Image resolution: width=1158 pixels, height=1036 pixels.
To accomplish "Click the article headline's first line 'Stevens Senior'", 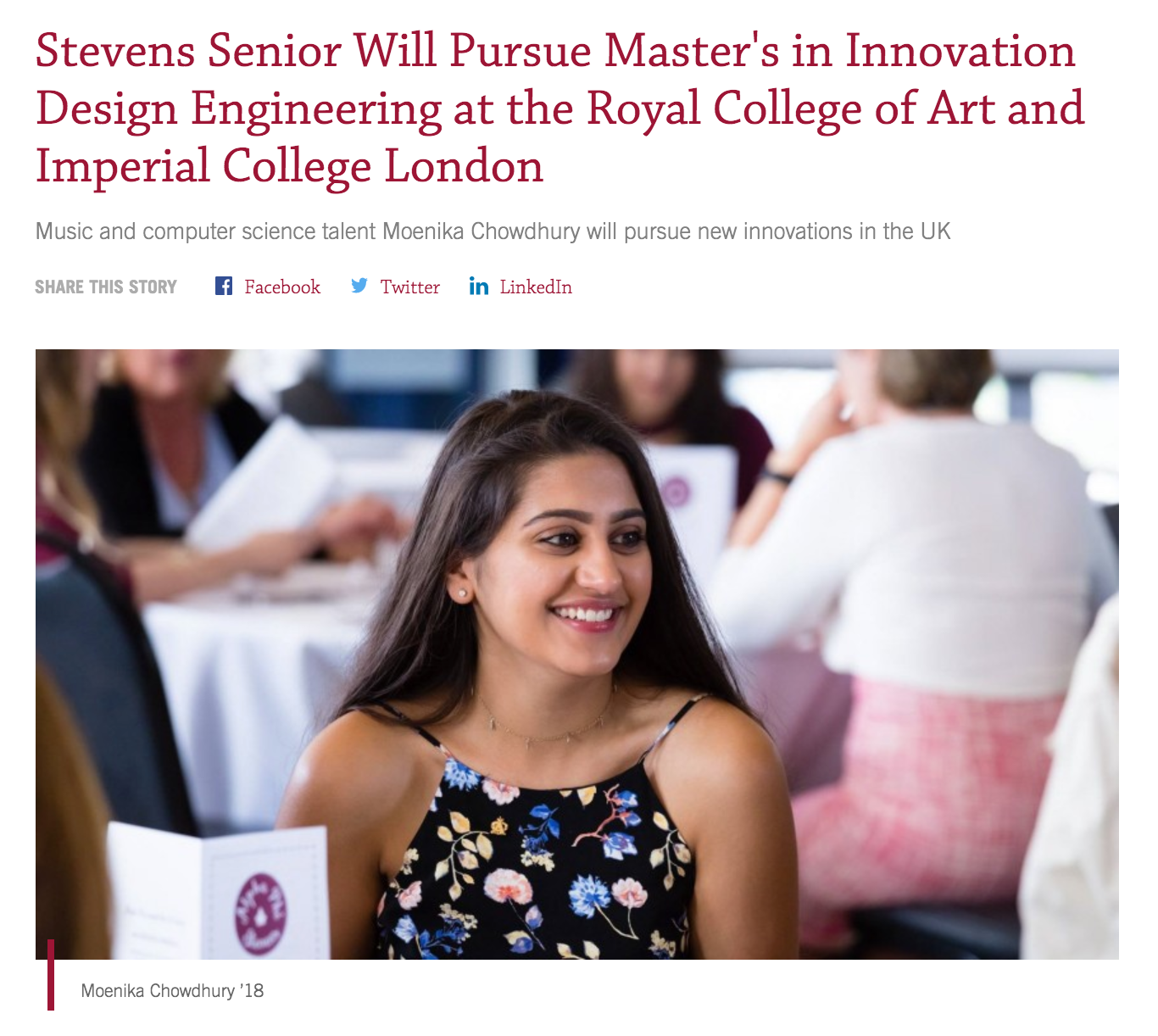I will click(187, 51).
